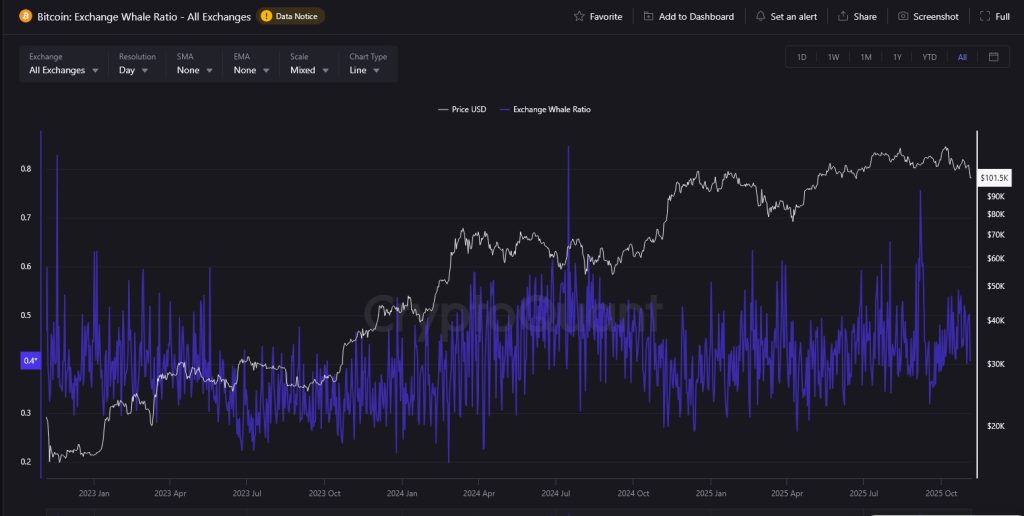Screen dimensions: 1024x516
Task: Switch to the YTD time range
Action: (929, 57)
